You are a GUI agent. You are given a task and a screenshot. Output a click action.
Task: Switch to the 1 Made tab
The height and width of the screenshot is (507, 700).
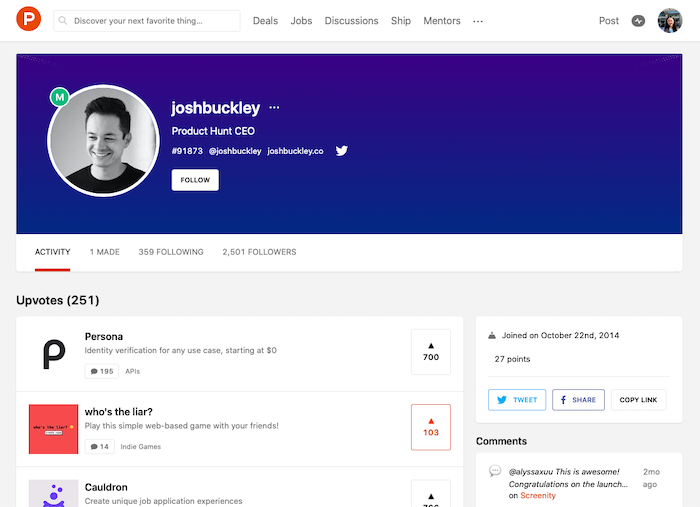point(104,252)
